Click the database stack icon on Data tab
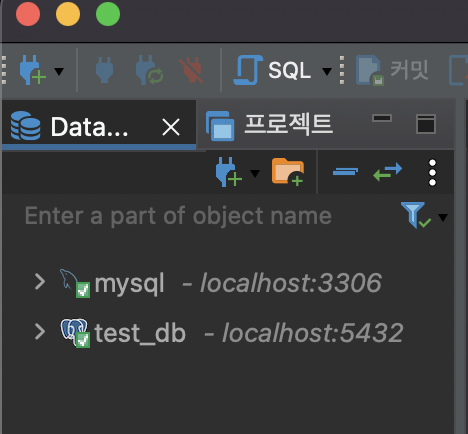This screenshot has height=434, width=468. [x=25, y=126]
